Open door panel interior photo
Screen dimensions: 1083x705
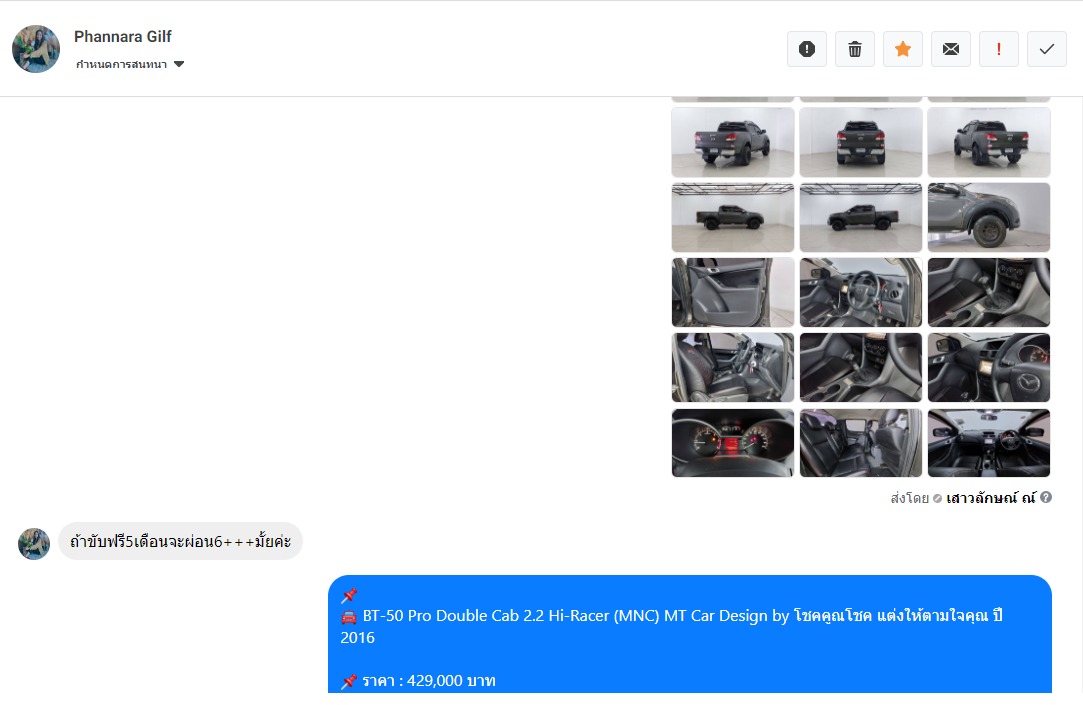pos(733,292)
